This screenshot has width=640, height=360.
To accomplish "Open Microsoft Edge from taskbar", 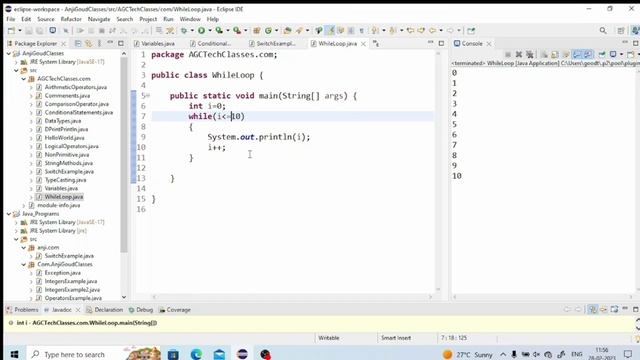I will pos(196,354).
